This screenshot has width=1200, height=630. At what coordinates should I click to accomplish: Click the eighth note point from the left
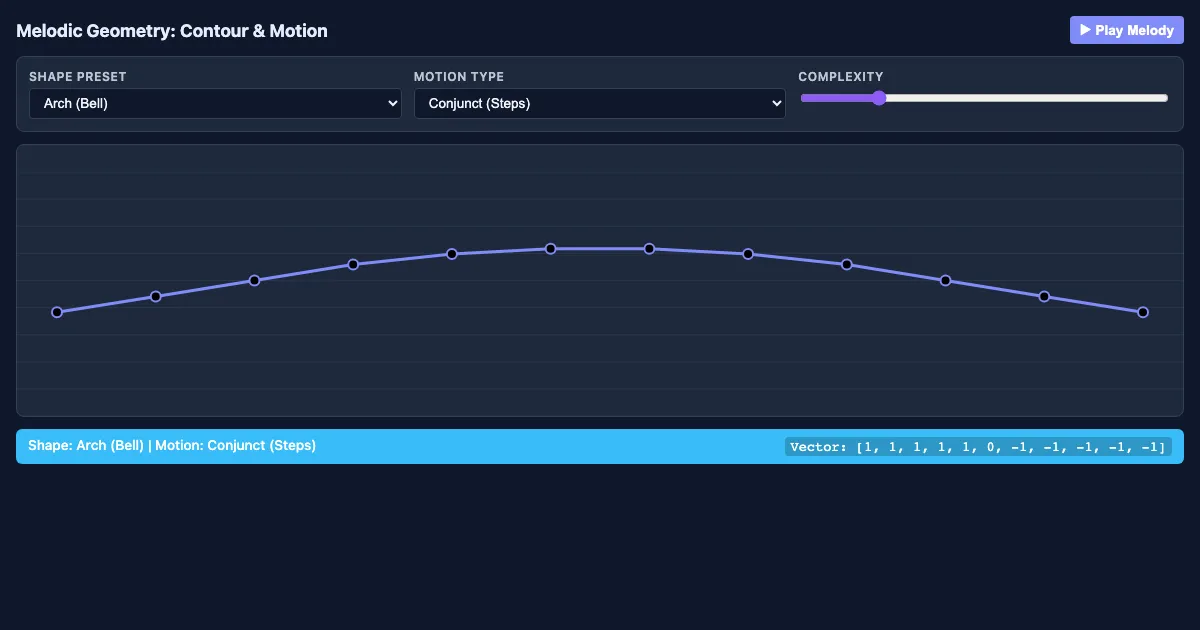click(x=748, y=254)
